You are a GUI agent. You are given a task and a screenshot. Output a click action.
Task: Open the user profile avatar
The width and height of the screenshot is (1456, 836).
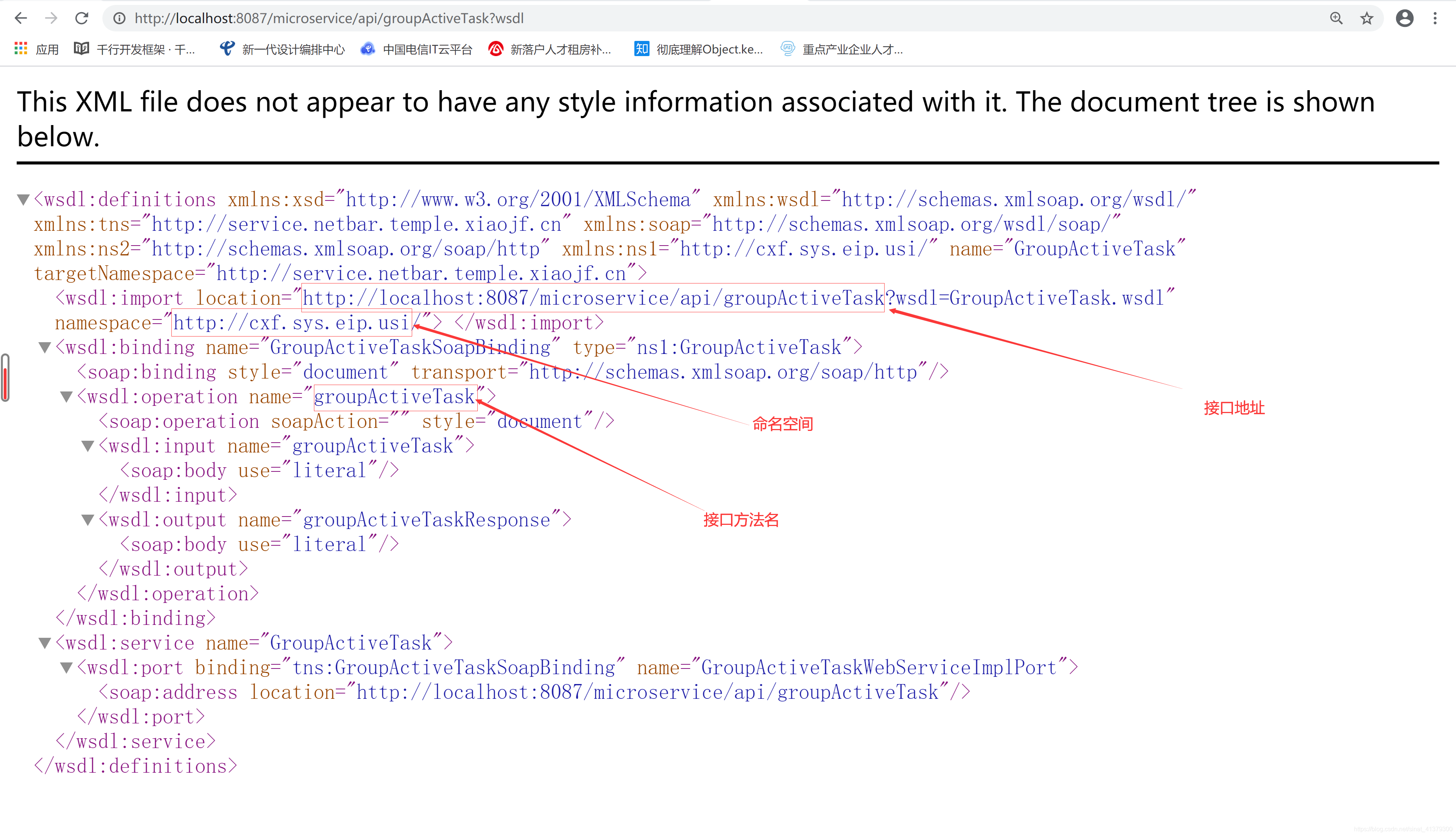tap(1404, 18)
